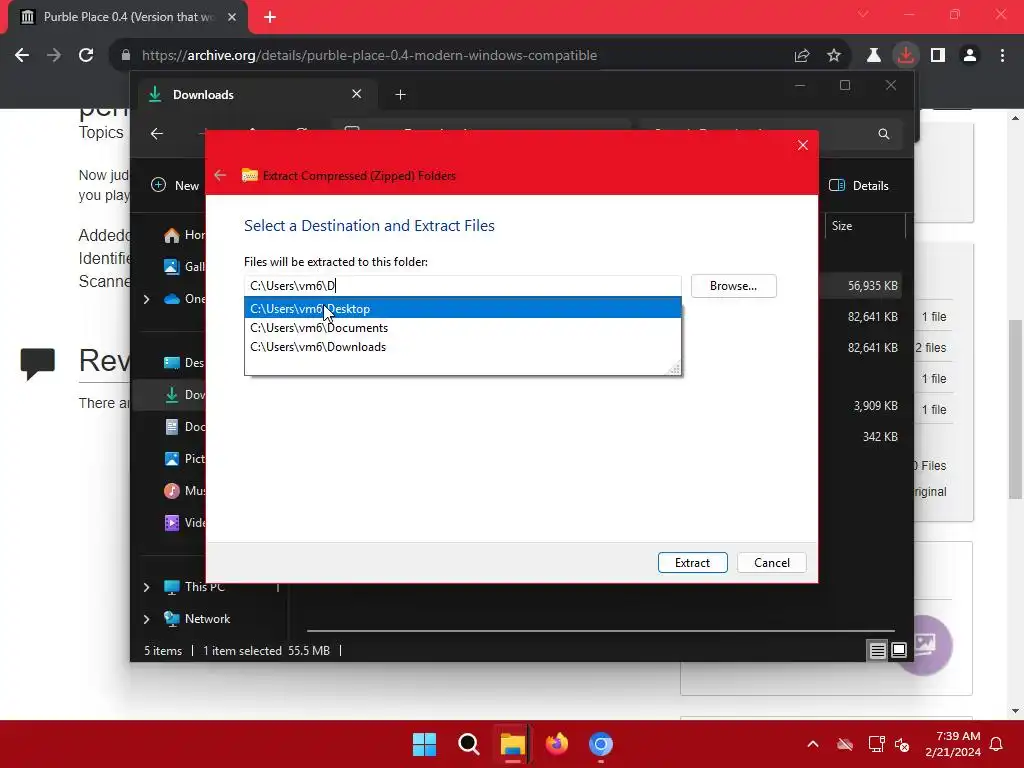Open Music quick access folder
The image size is (1024, 768).
click(184, 490)
